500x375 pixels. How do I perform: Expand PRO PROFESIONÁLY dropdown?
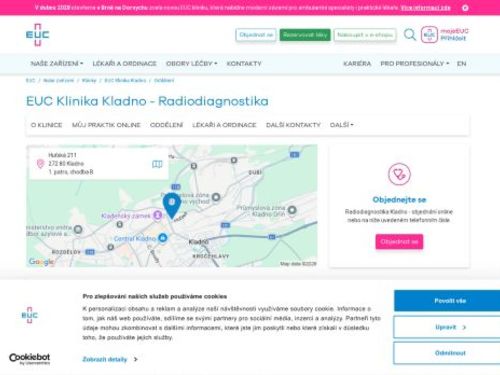(415, 63)
